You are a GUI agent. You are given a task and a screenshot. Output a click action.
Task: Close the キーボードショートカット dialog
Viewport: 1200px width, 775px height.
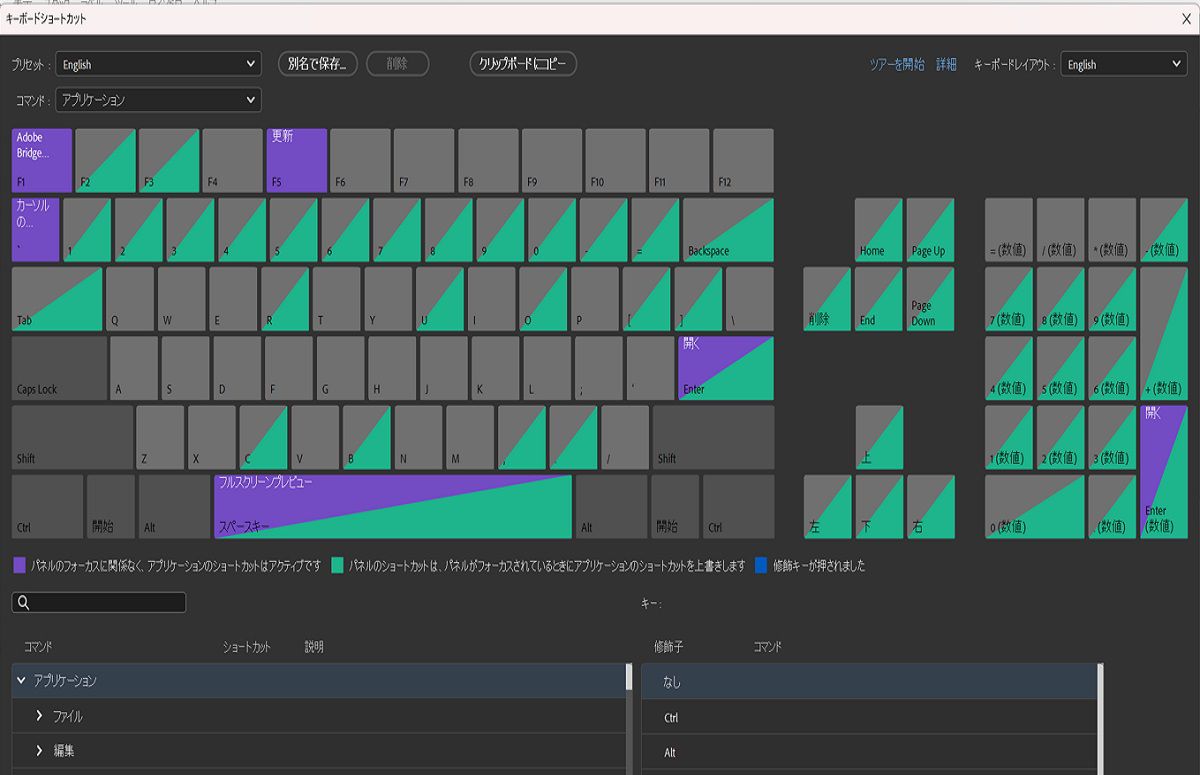pyautogui.click(x=1186, y=18)
